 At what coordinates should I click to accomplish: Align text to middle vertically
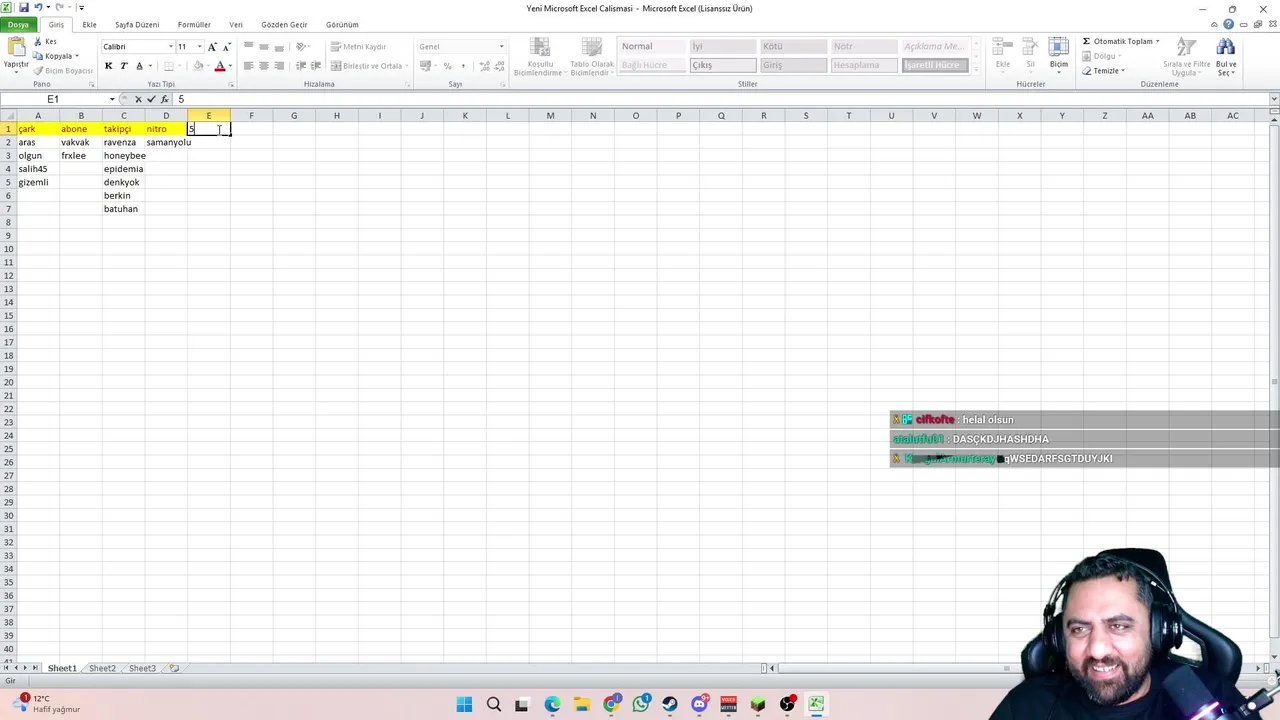coord(263,47)
